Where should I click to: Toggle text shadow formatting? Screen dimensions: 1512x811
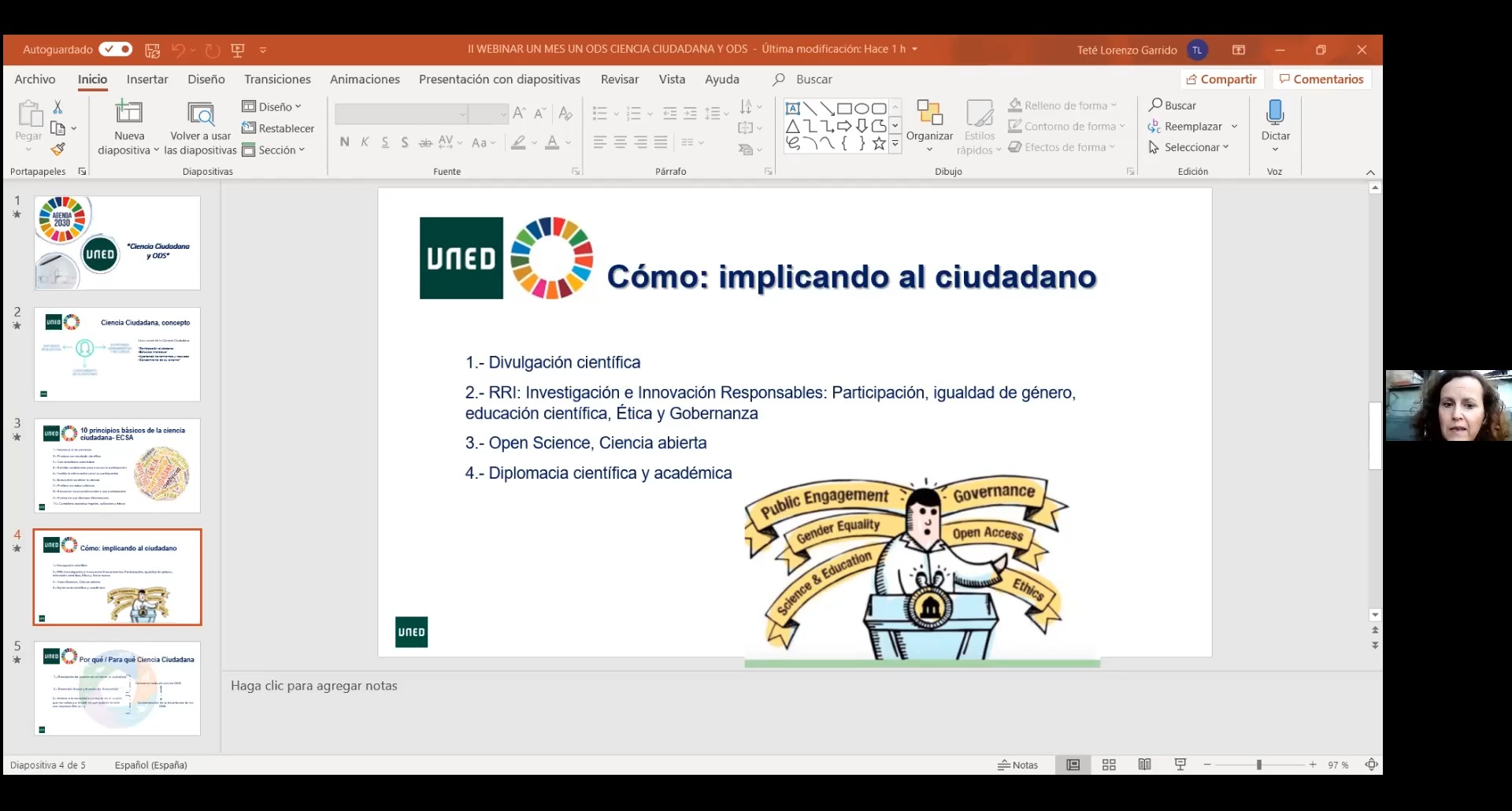tap(405, 143)
